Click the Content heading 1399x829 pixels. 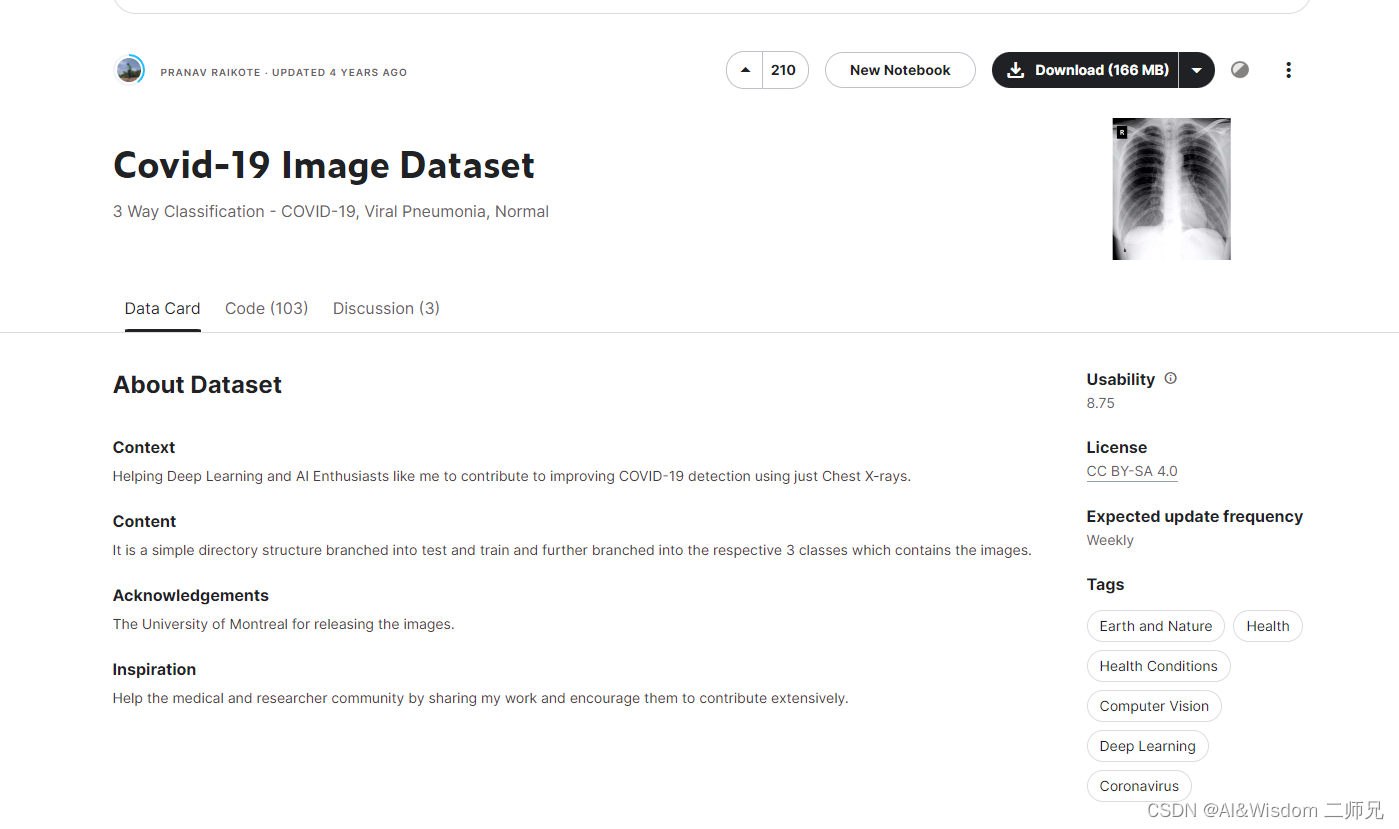[144, 521]
